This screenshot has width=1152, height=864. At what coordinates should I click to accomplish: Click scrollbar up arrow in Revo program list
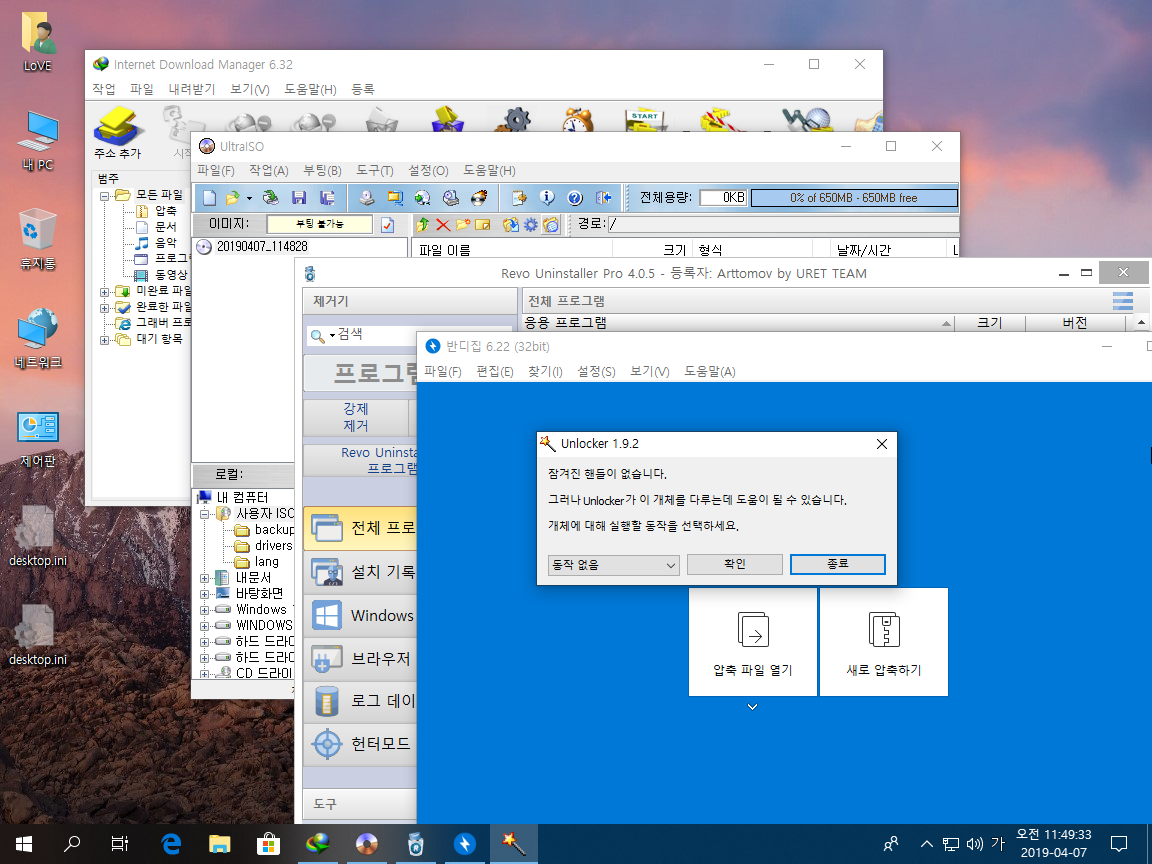pyautogui.click(x=1141, y=322)
